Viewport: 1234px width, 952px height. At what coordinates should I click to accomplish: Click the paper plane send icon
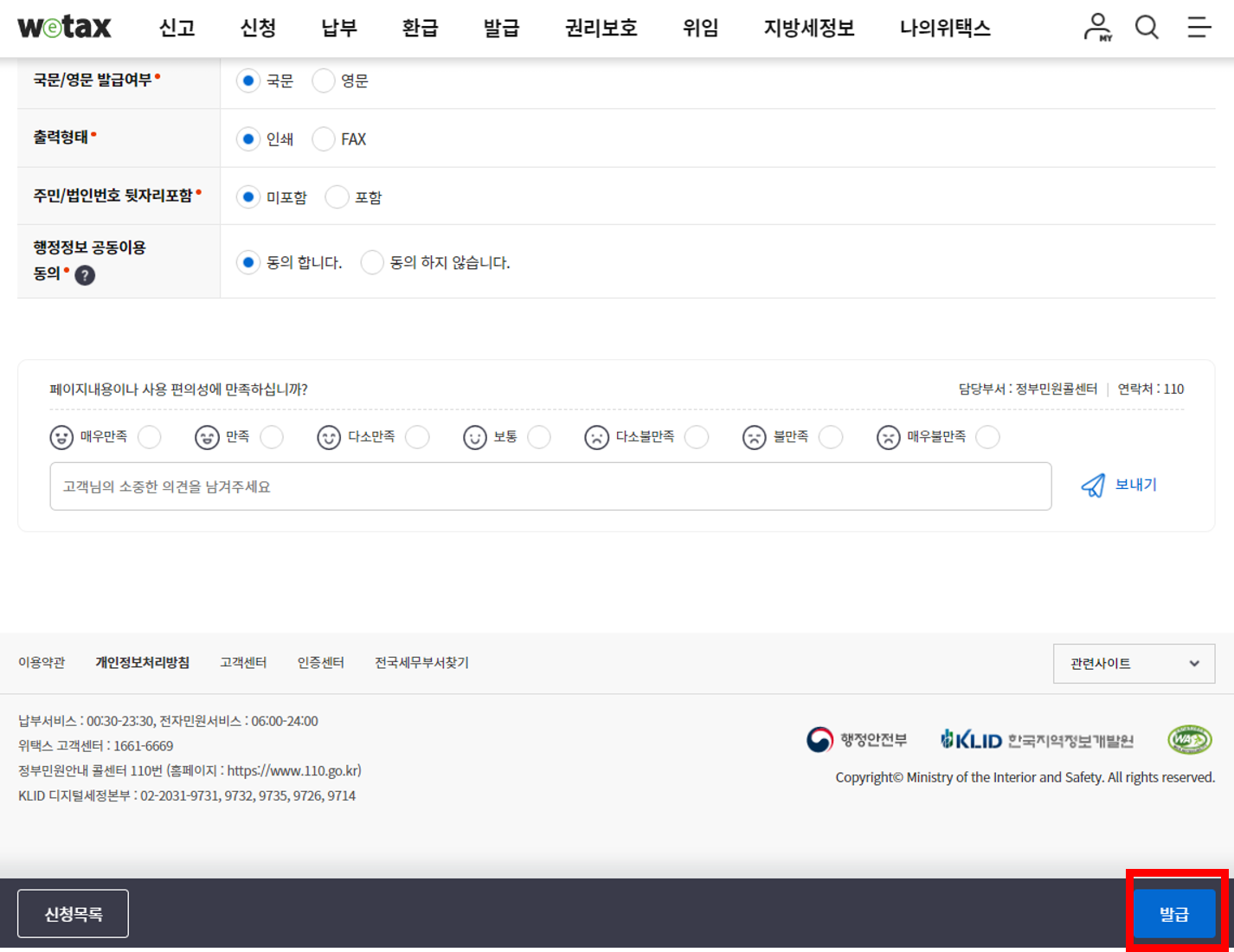point(1094,486)
